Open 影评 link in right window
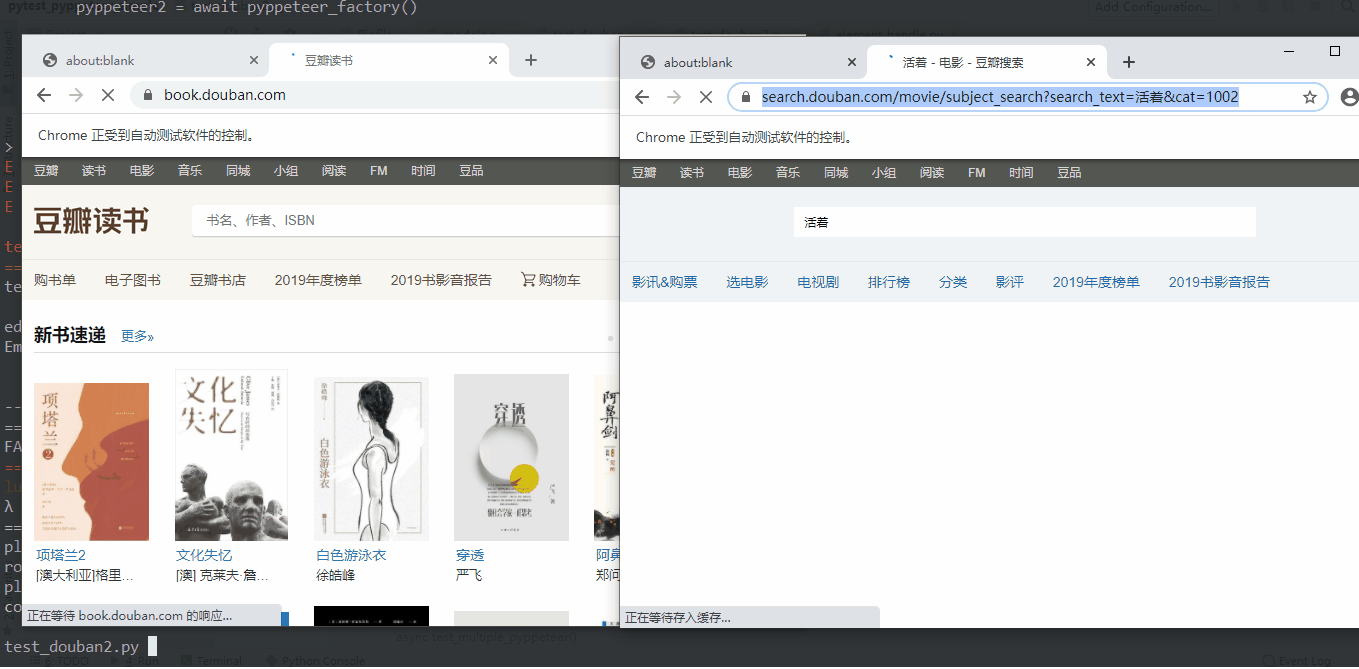1359x669 pixels. (1010, 282)
